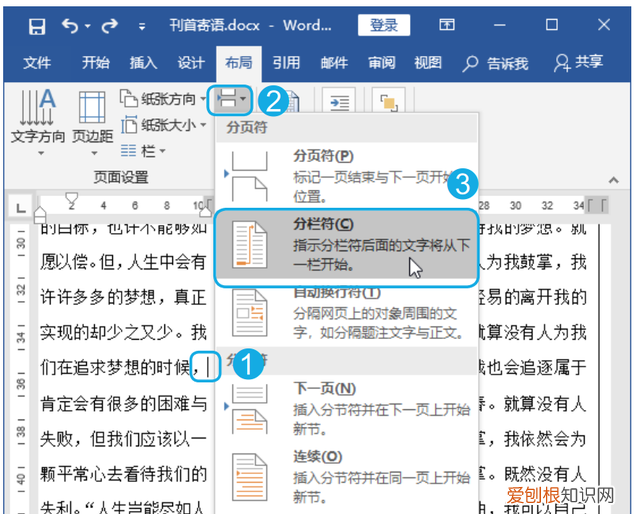
Task: Click the 告诉我 search box
Action: [495, 63]
